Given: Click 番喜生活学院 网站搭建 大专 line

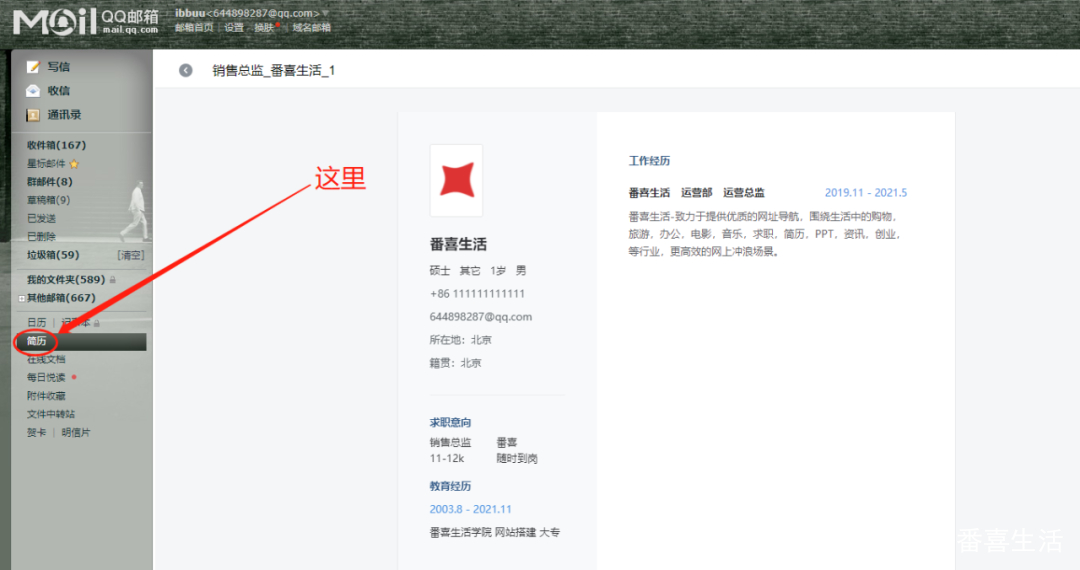Looking at the screenshot, I should (495, 532).
